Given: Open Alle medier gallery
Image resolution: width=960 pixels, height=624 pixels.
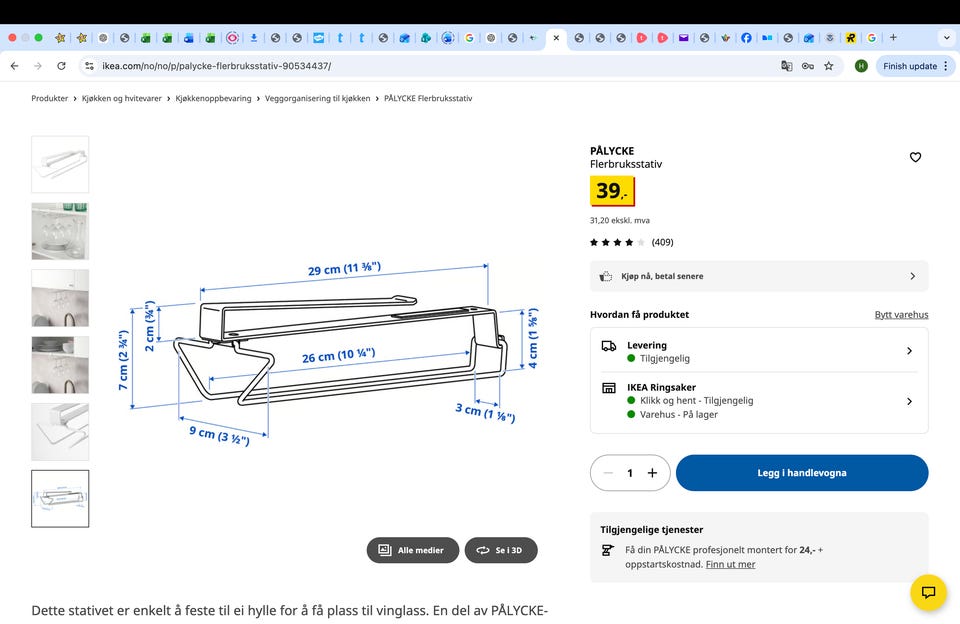Looking at the screenshot, I should click(413, 550).
